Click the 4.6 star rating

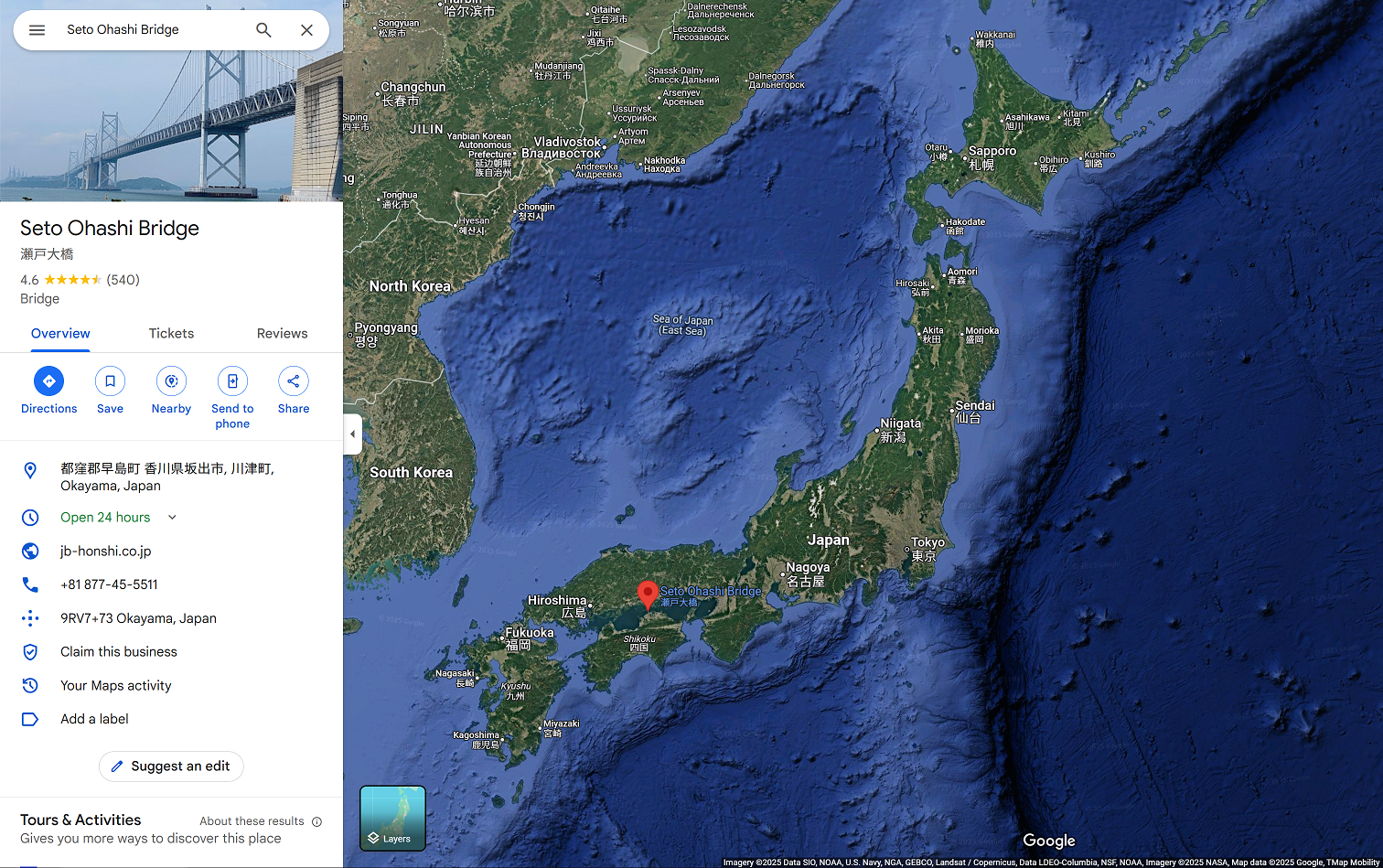pyautogui.click(x=60, y=280)
